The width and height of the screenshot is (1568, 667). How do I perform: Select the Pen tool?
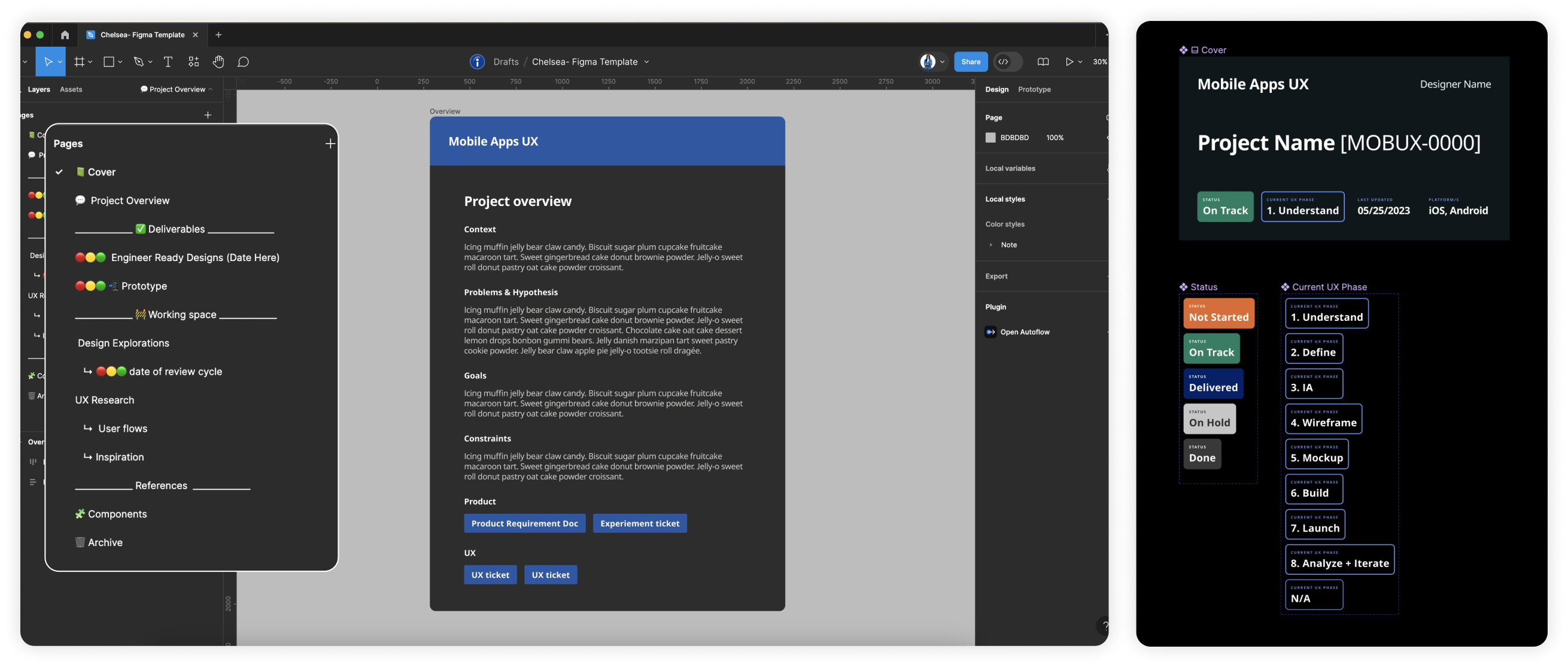(x=139, y=62)
